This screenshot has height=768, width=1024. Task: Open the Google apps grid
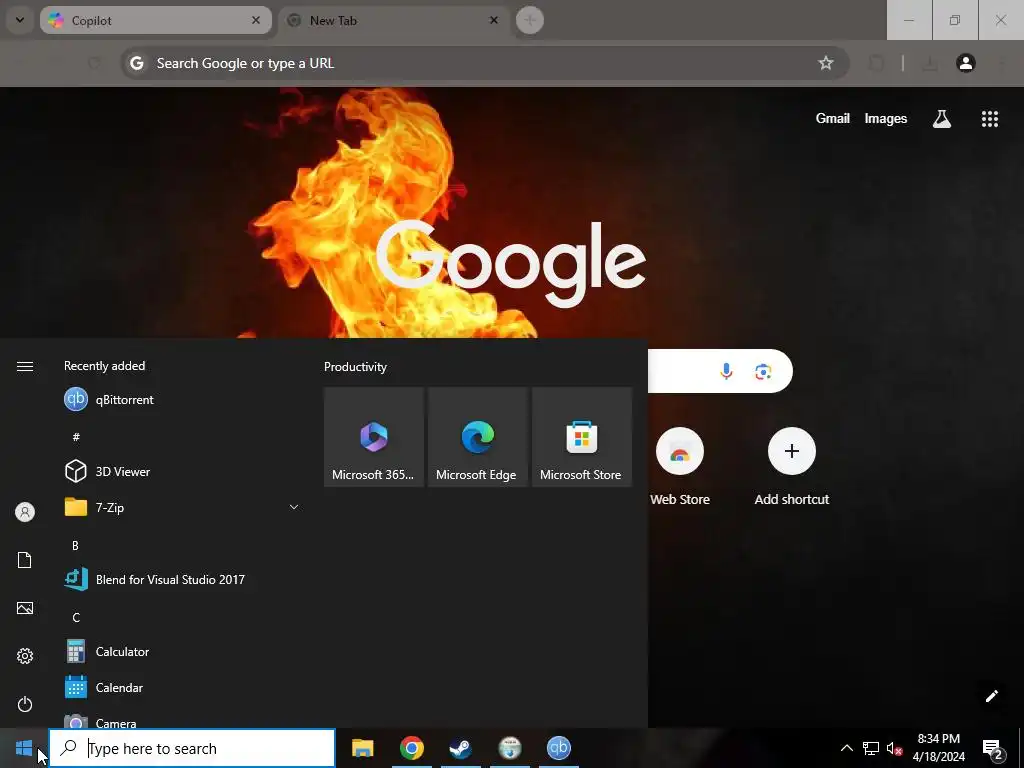[989, 119]
